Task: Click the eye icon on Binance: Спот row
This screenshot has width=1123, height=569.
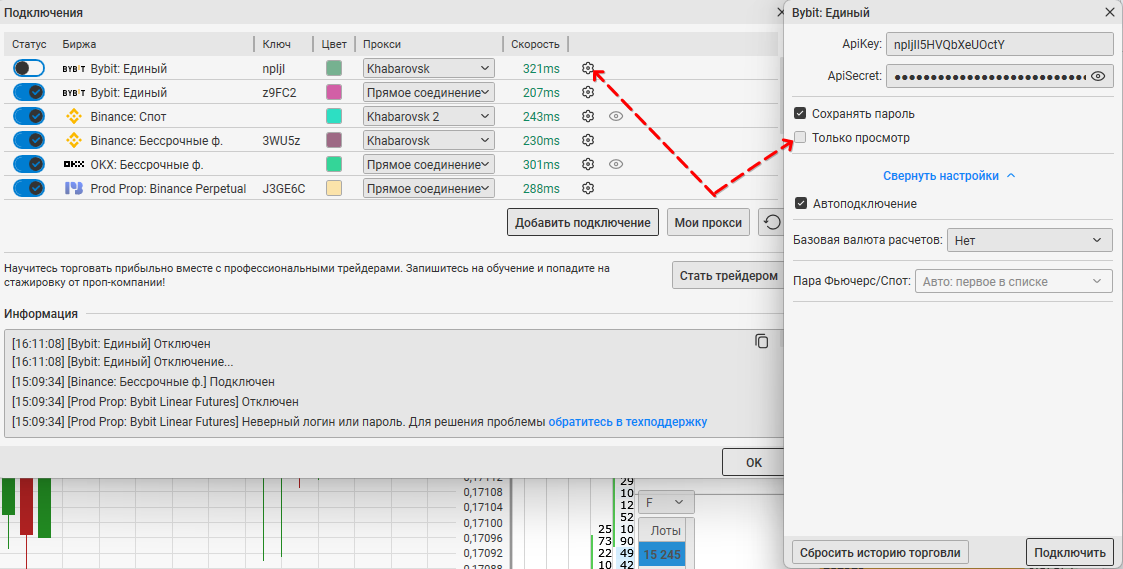Action: [x=616, y=116]
